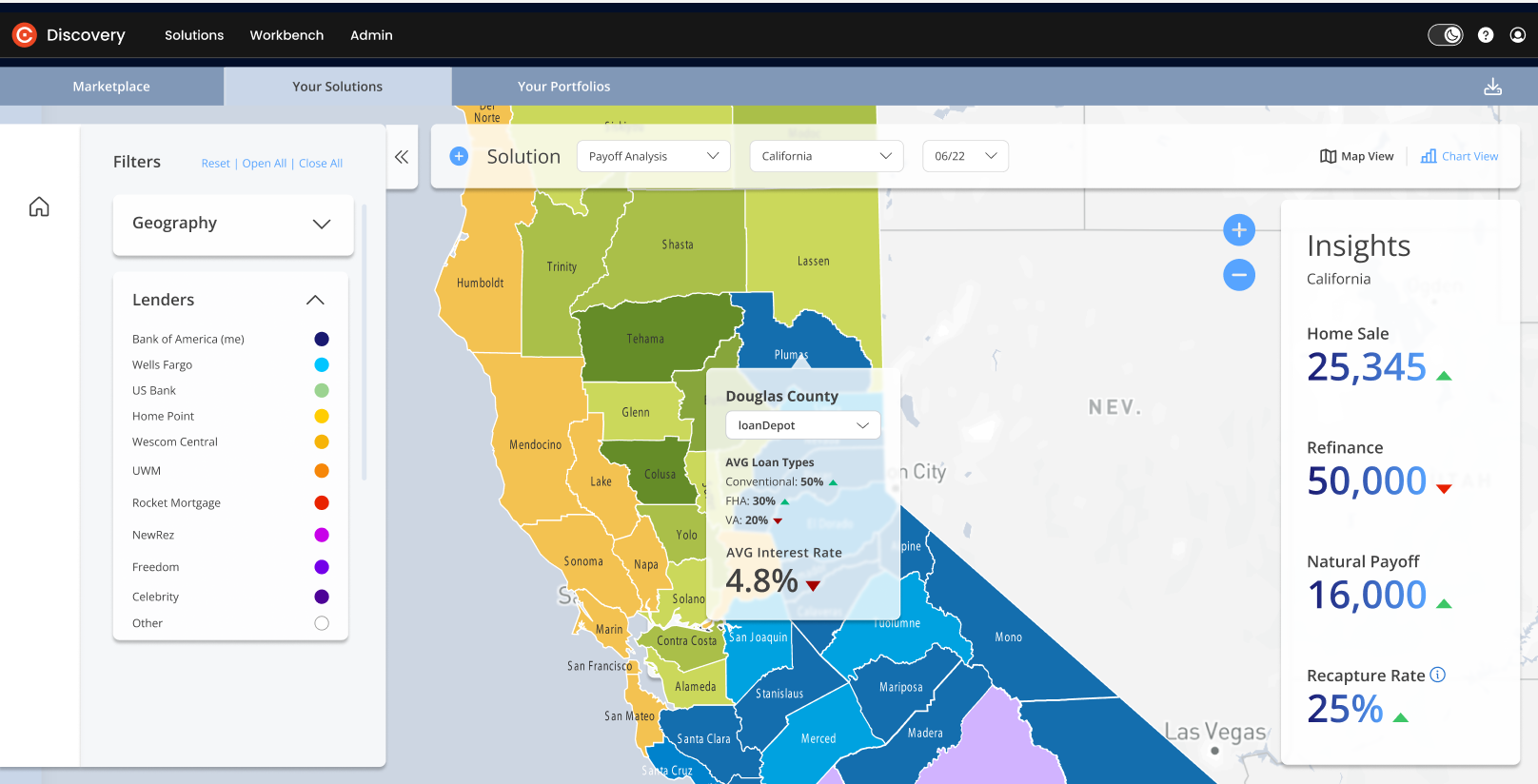Collapse the Lenders filter section
Image resolution: width=1538 pixels, height=784 pixels.
pos(315,300)
